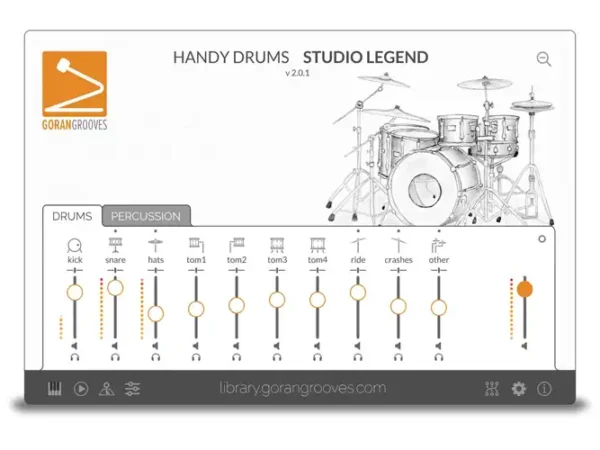Mute the kick channel

[75, 346]
